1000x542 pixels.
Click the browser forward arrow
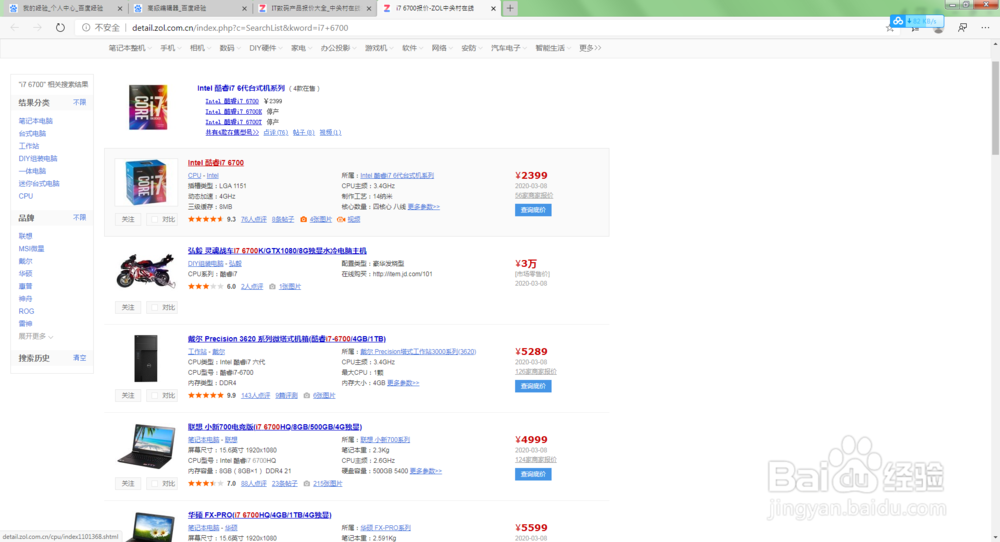tap(37, 27)
